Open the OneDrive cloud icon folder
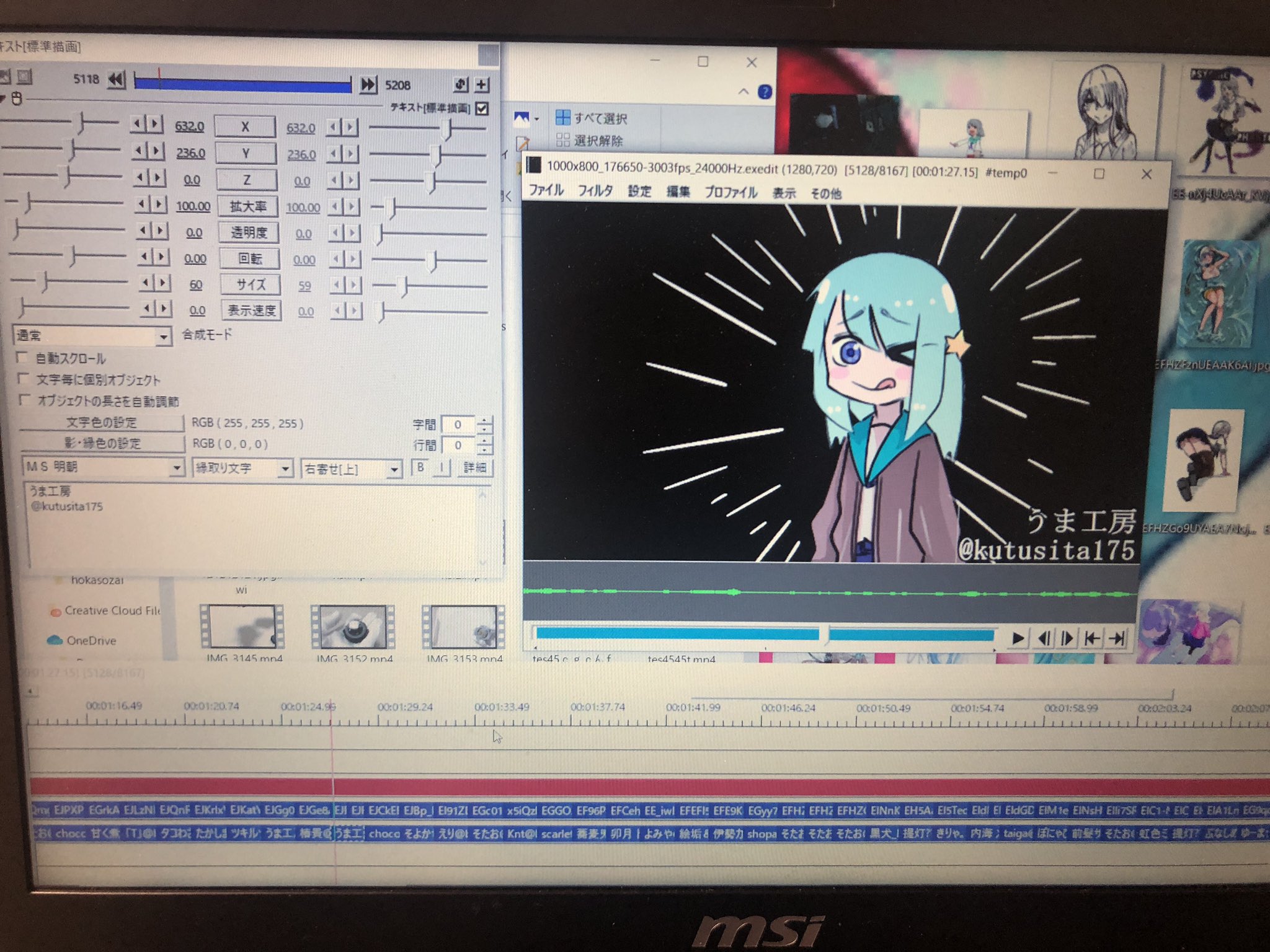 [55, 640]
